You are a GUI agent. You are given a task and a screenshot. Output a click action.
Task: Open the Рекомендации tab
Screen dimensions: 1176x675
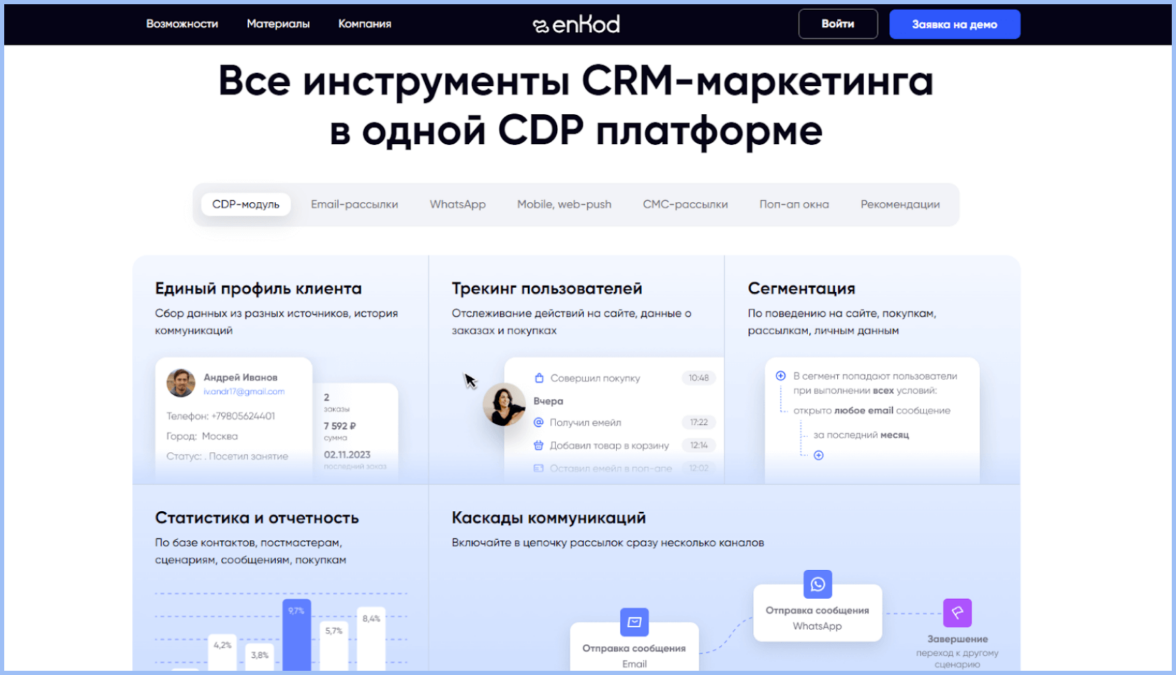click(x=900, y=204)
